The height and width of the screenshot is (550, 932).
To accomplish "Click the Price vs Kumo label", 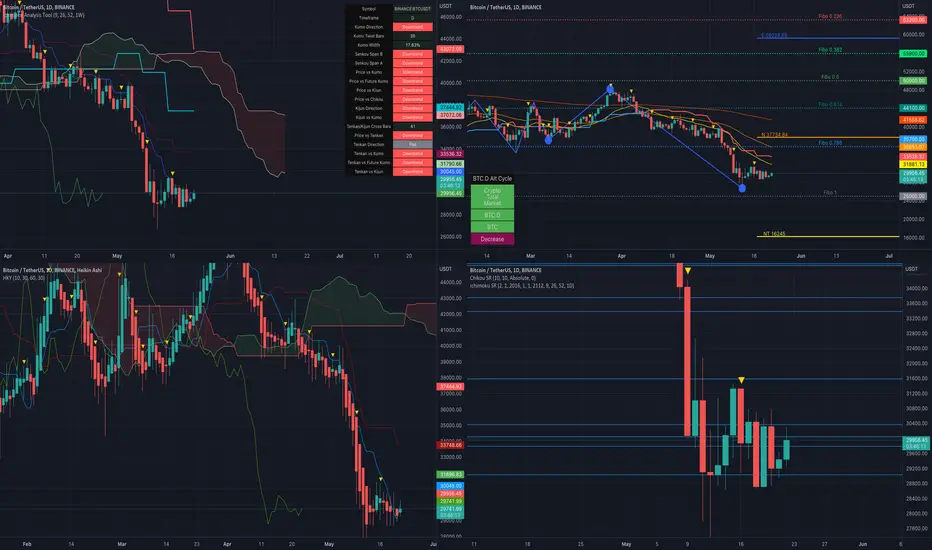I will point(369,72).
